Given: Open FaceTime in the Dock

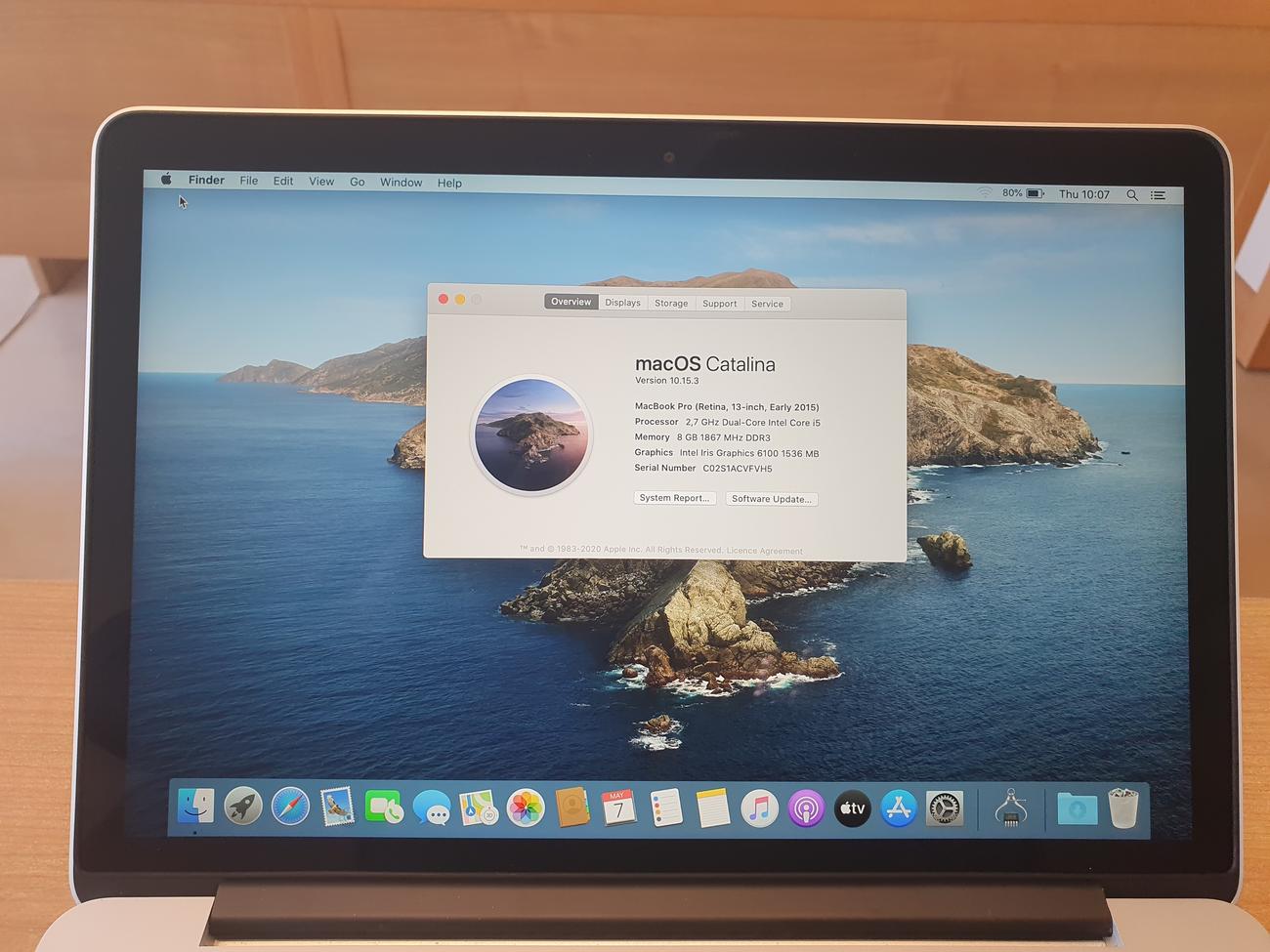Looking at the screenshot, I should pyautogui.click(x=384, y=807).
